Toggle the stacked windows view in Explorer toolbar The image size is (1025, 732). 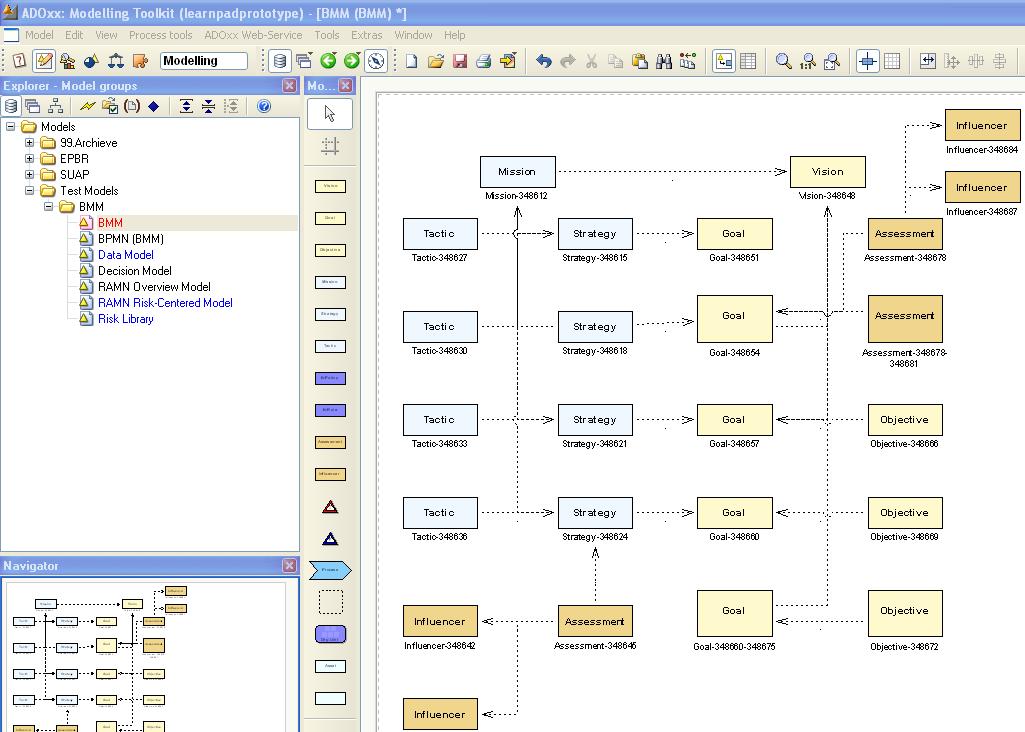33,106
